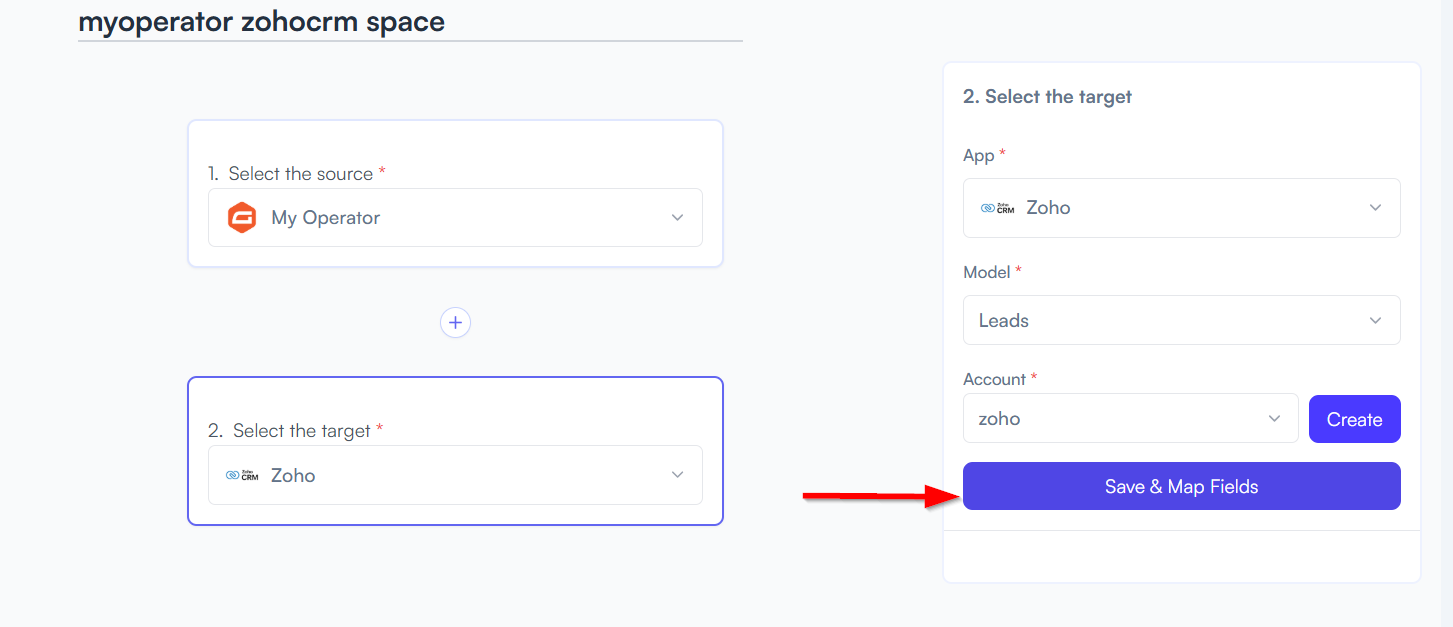Edit the myoperator zohocrm space title
This screenshot has width=1453, height=627.
coord(262,21)
